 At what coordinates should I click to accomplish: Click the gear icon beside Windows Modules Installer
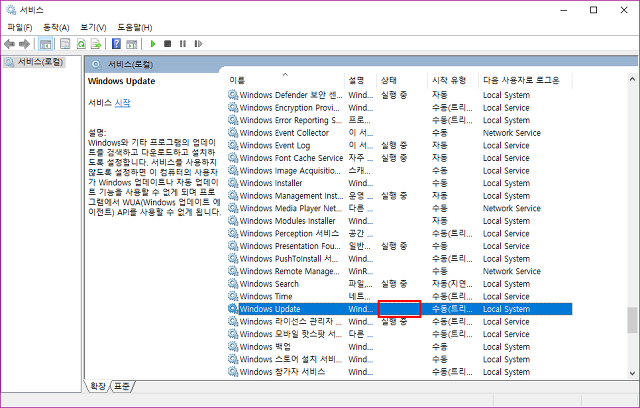pos(233,221)
